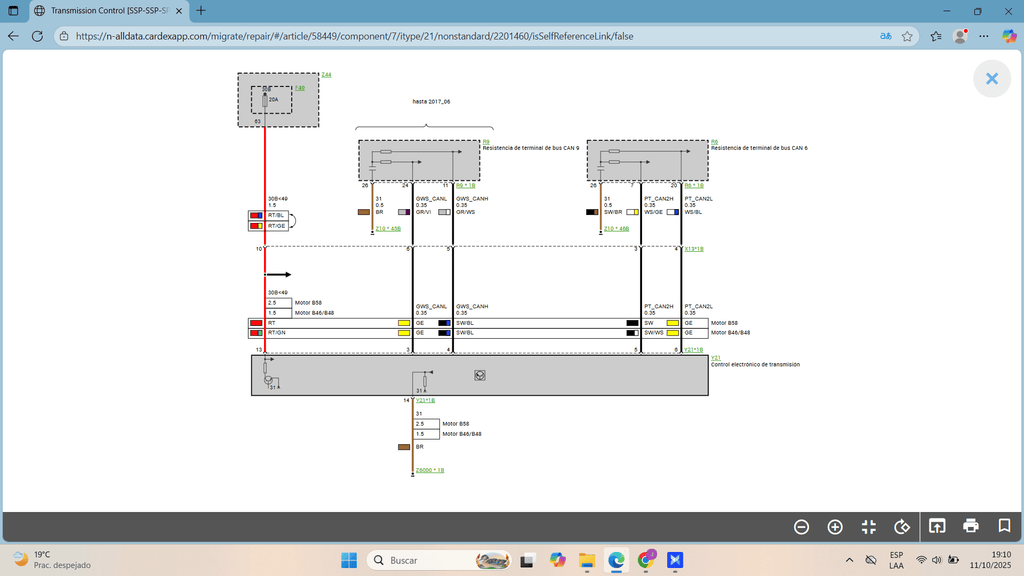The width and height of the screenshot is (1024, 576).
Task: Close the diagram viewer with X
Action: tap(991, 79)
